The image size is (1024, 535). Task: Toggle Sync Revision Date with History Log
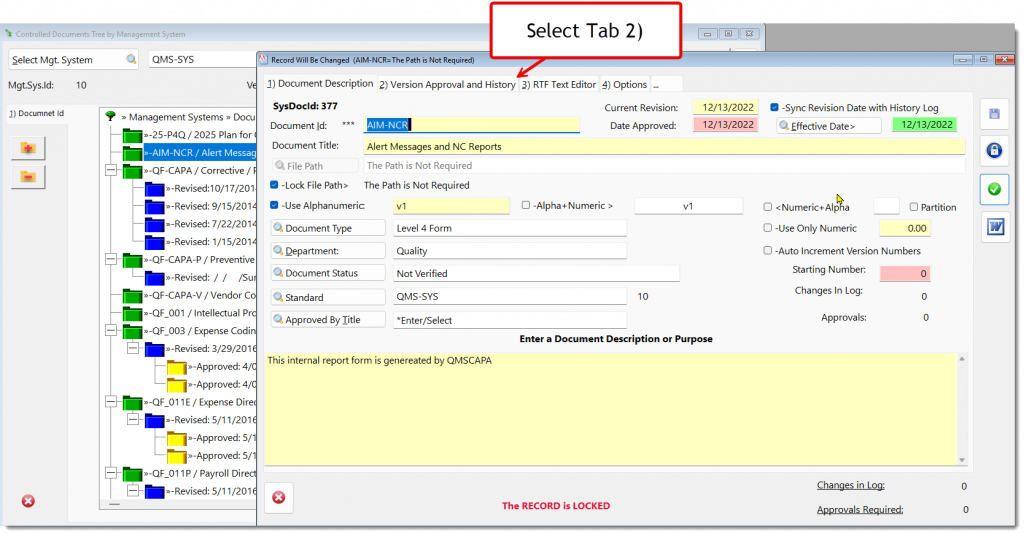[x=774, y=107]
